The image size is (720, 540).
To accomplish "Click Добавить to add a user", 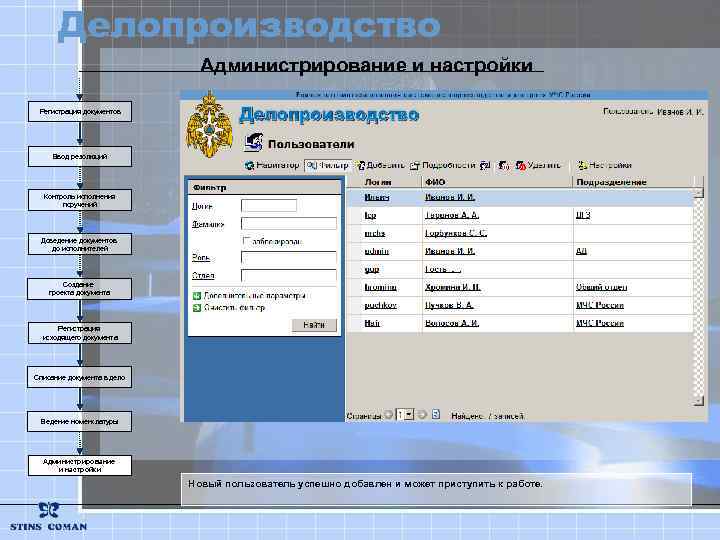I will 381,165.
